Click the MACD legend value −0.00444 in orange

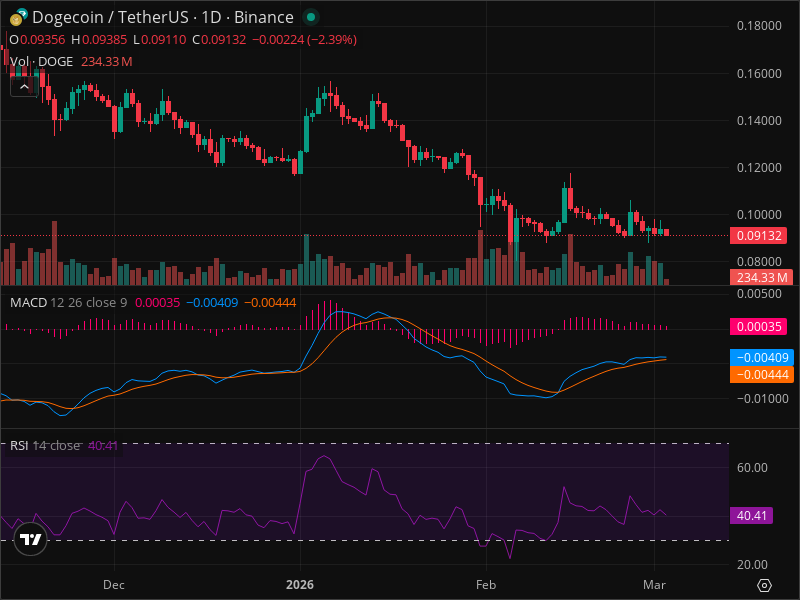coord(270,303)
